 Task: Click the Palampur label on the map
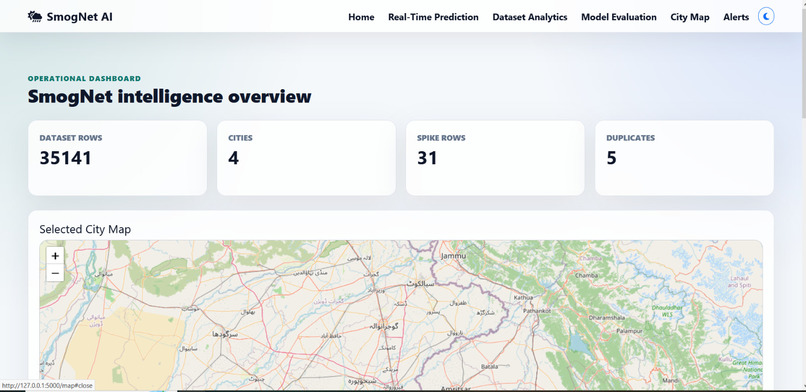point(630,331)
